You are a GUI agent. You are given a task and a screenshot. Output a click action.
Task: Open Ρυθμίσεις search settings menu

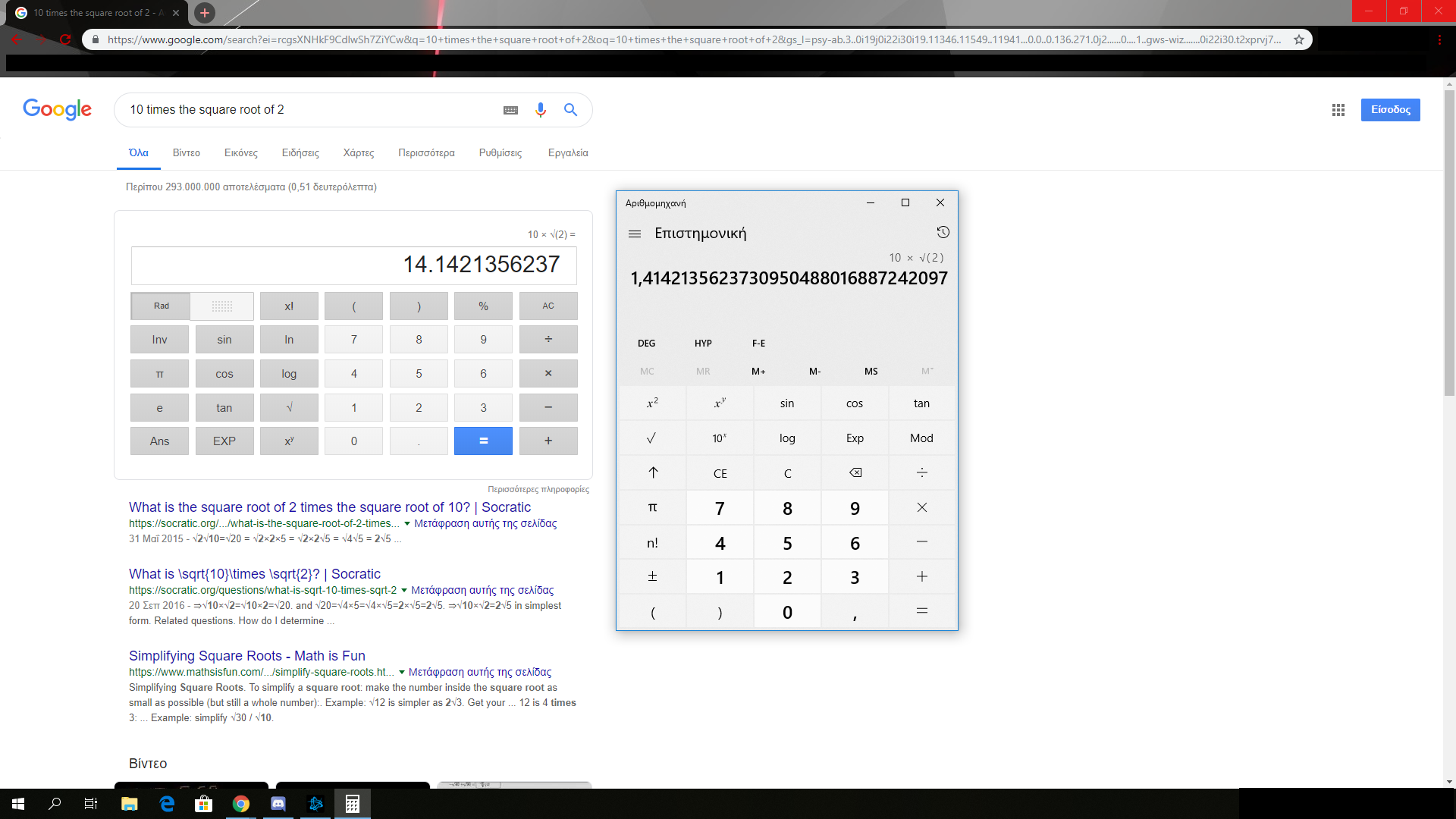pos(500,152)
